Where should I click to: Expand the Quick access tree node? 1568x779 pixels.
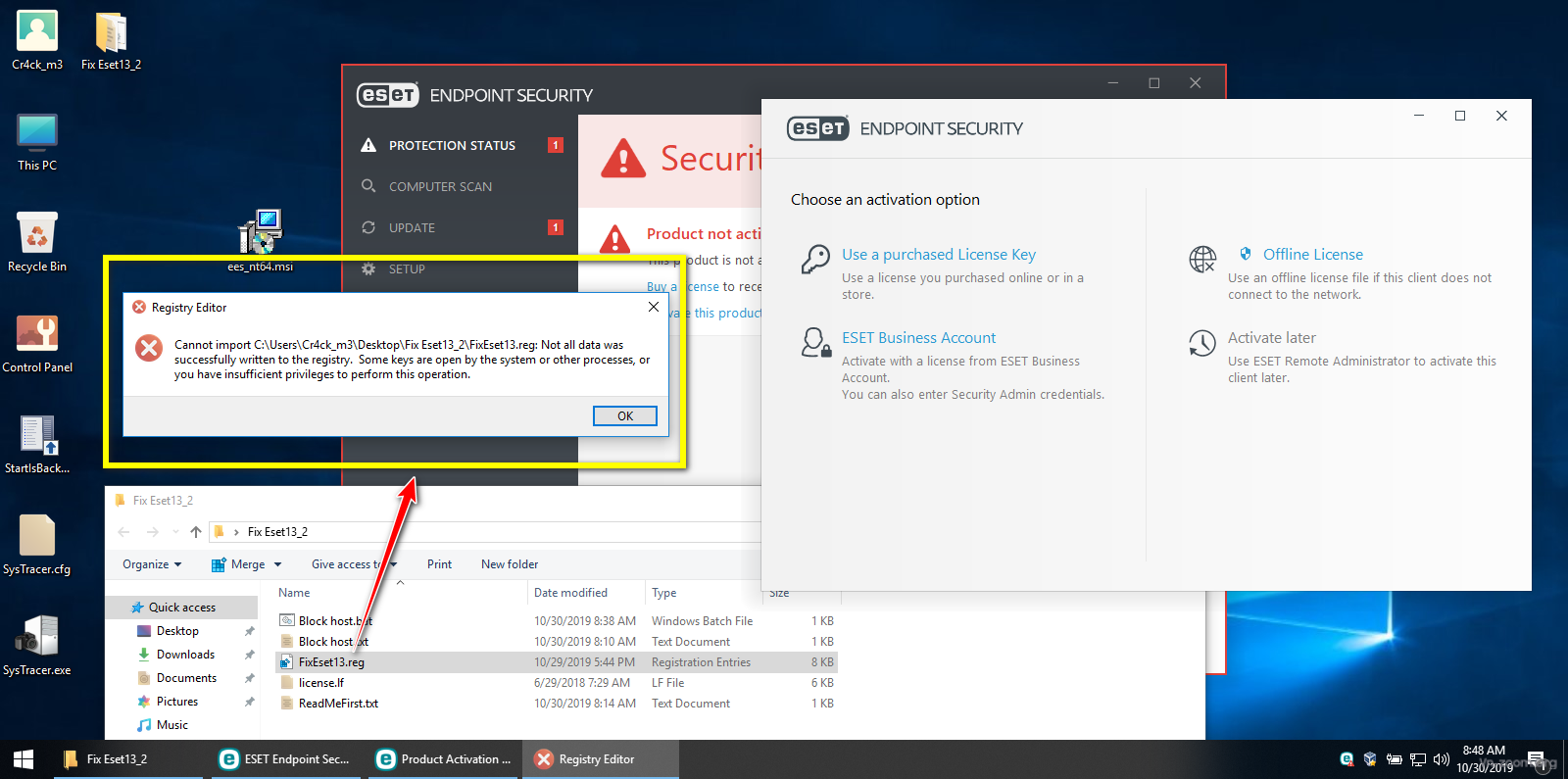(120, 608)
